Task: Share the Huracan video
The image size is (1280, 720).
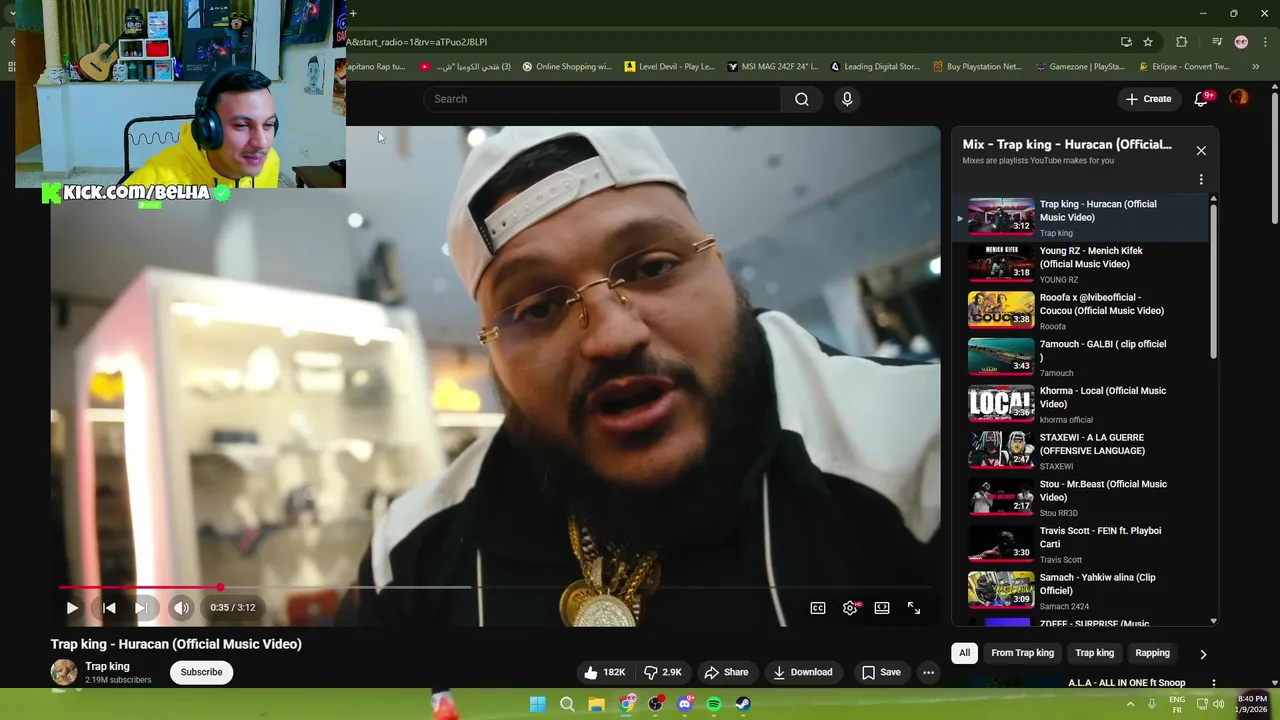Action: click(x=726, y=672)
